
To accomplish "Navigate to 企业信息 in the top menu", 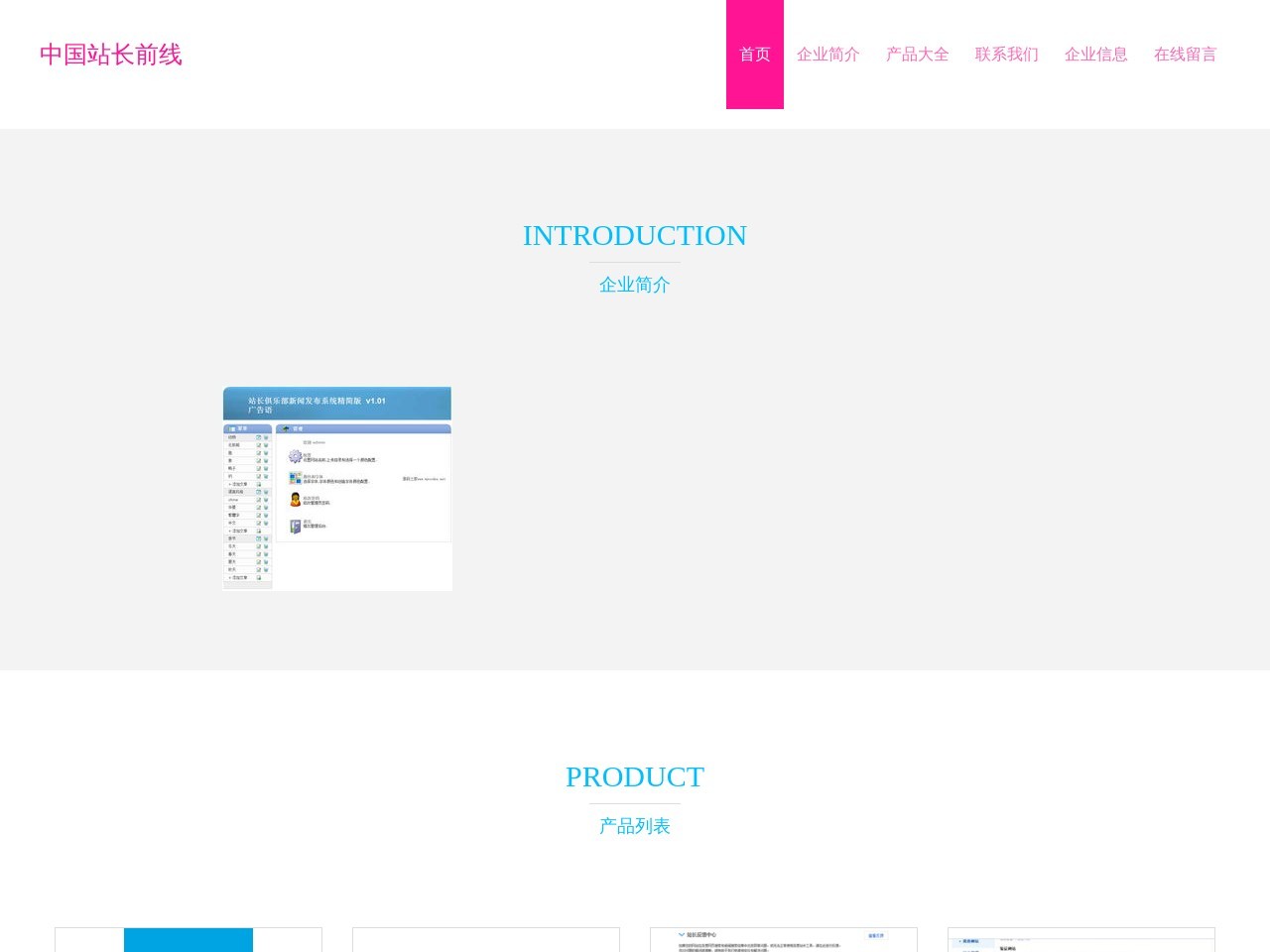I will pyautogui.click(x=1095, y=55).
